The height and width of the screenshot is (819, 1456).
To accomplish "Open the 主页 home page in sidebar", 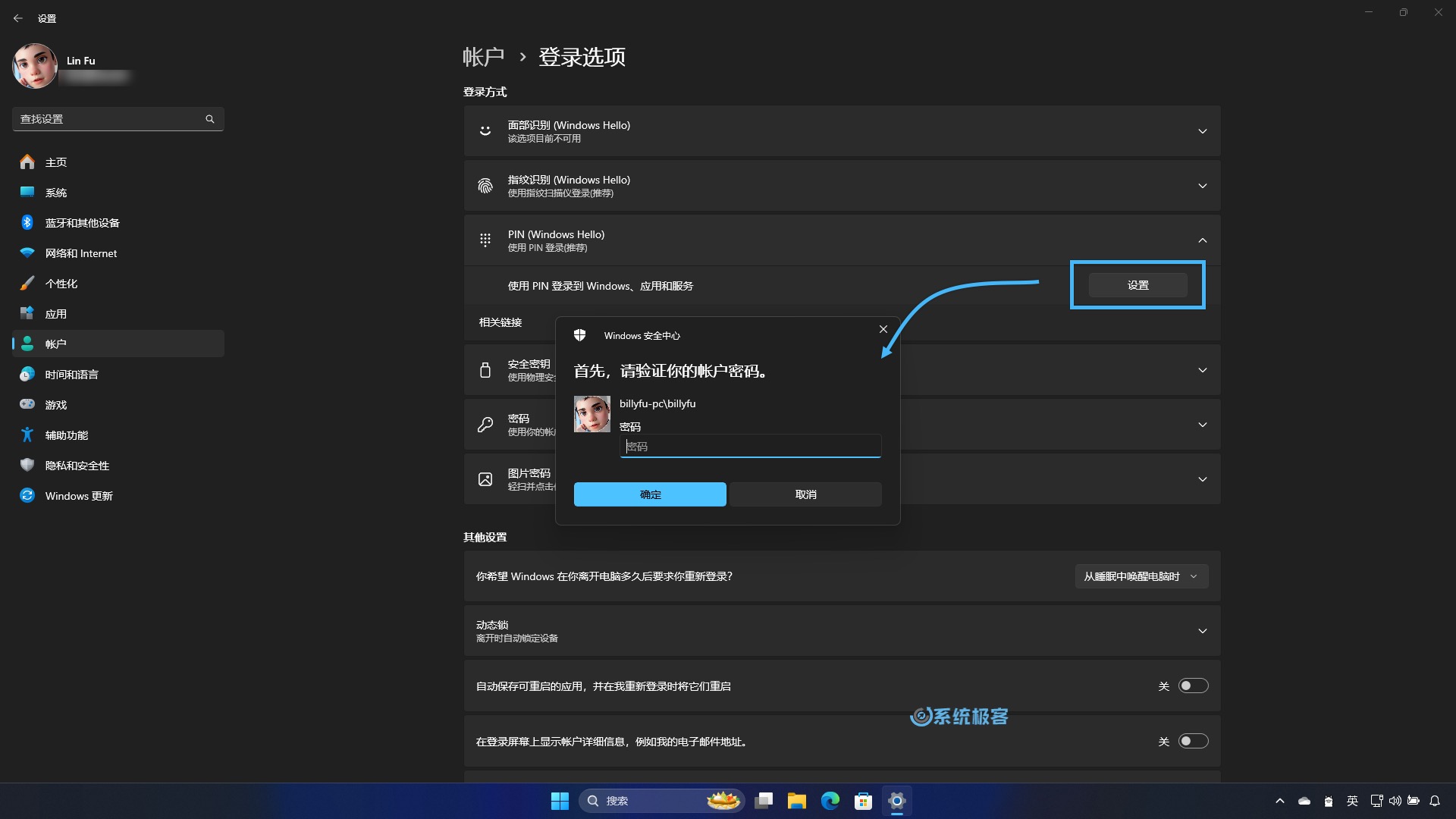I will (118, 162).
